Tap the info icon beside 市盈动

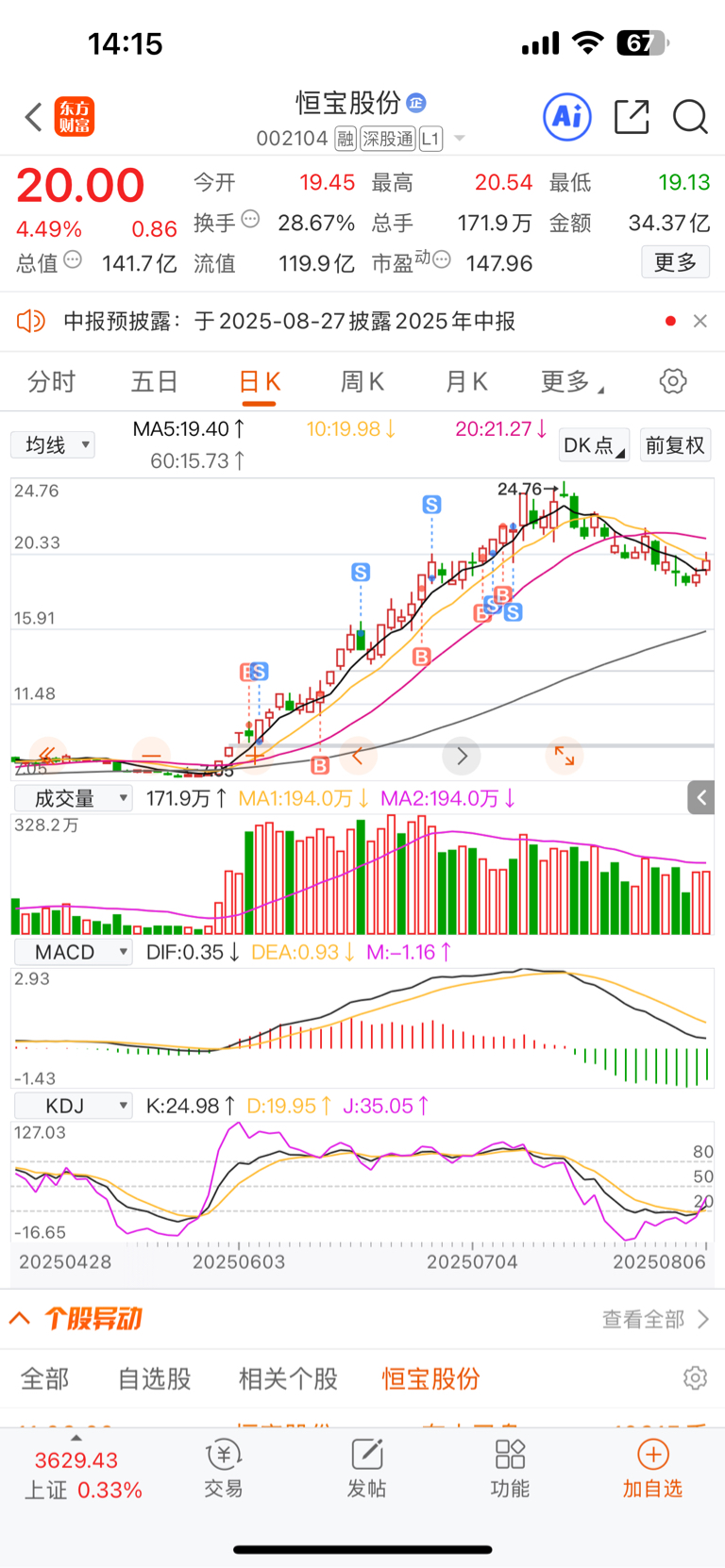[x=441, y=259]
